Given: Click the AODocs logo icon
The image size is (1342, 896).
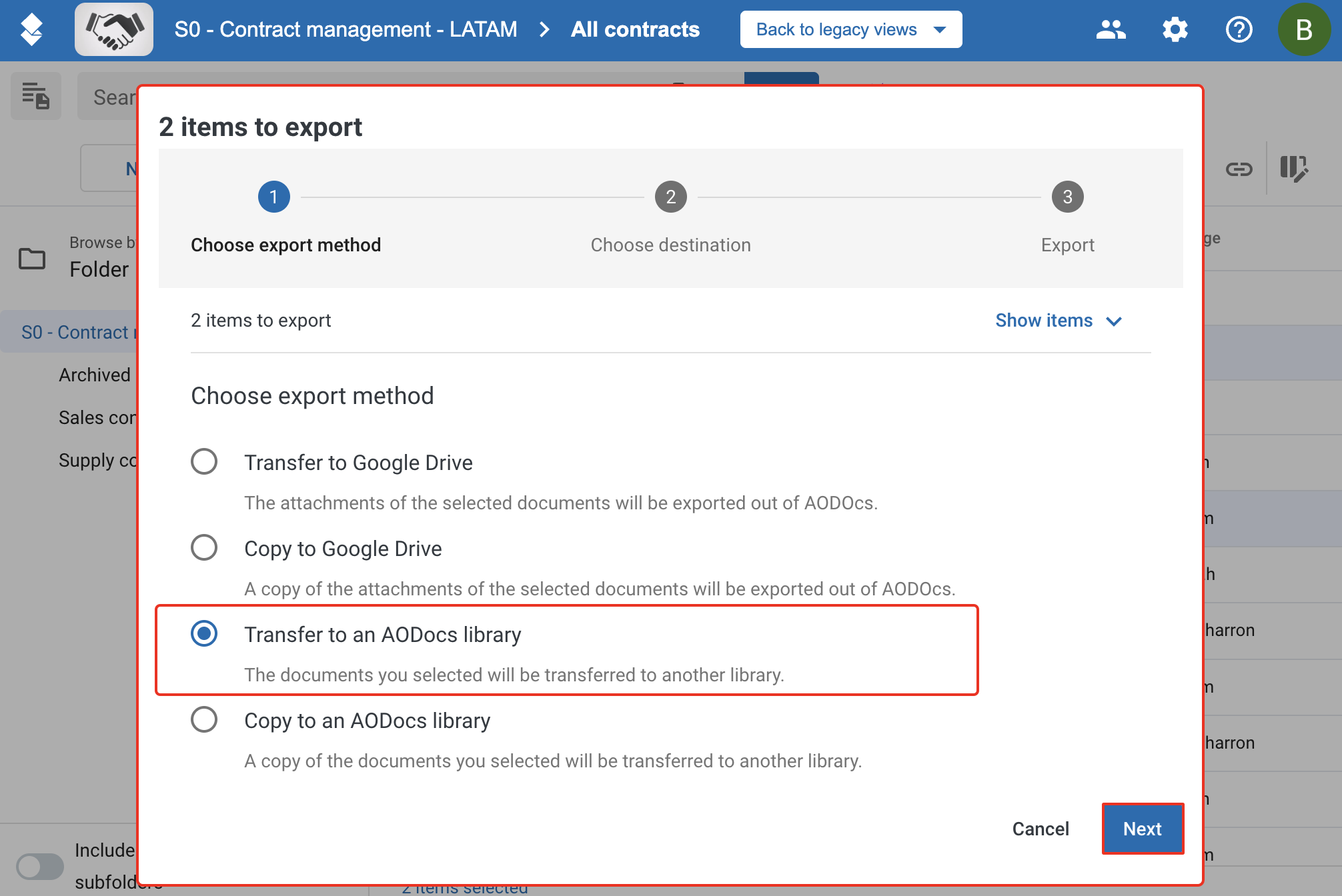Looking at the screenshot, I should pos(31,29).
